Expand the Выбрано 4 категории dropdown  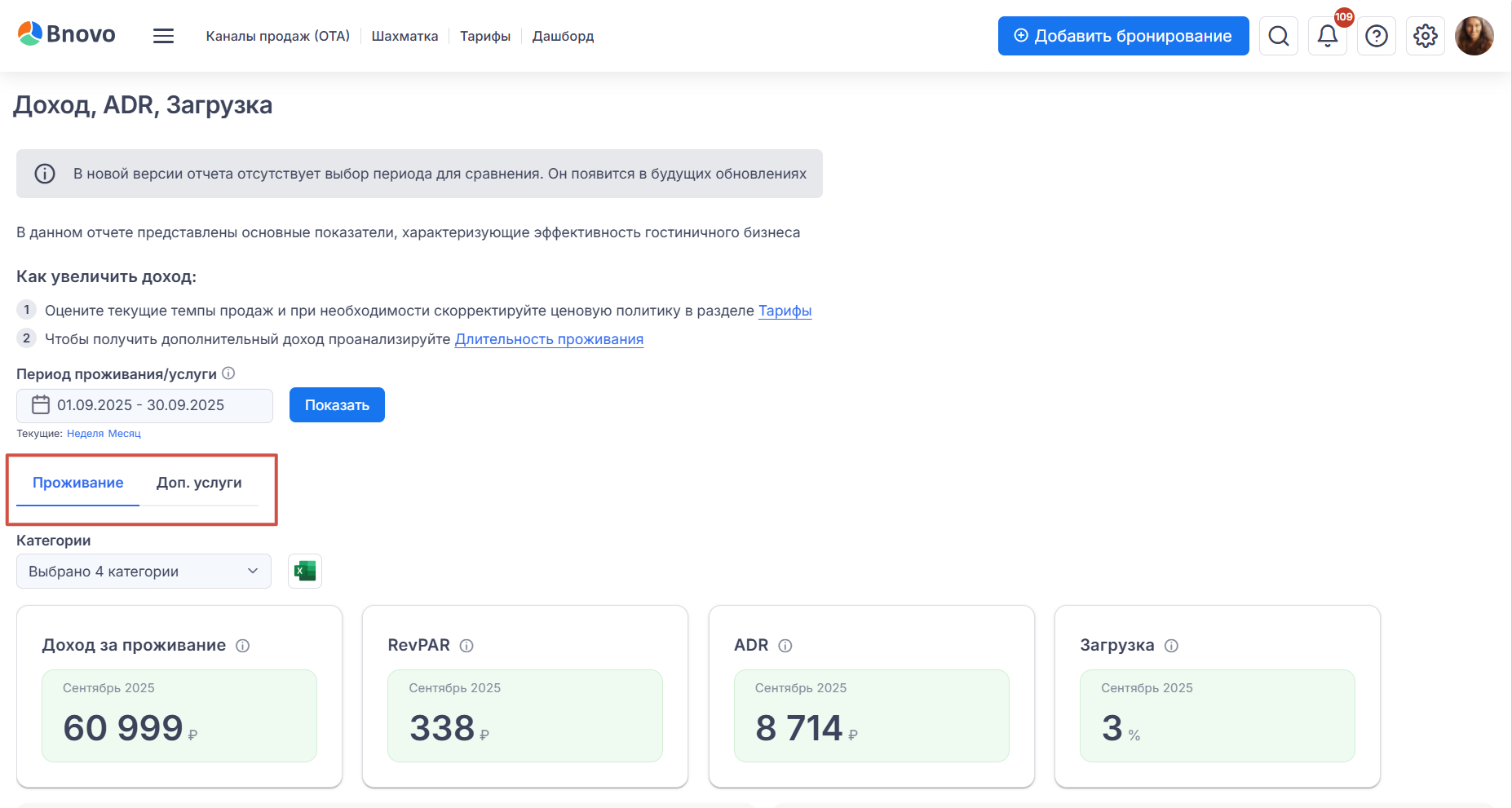[x=144, y=572]
